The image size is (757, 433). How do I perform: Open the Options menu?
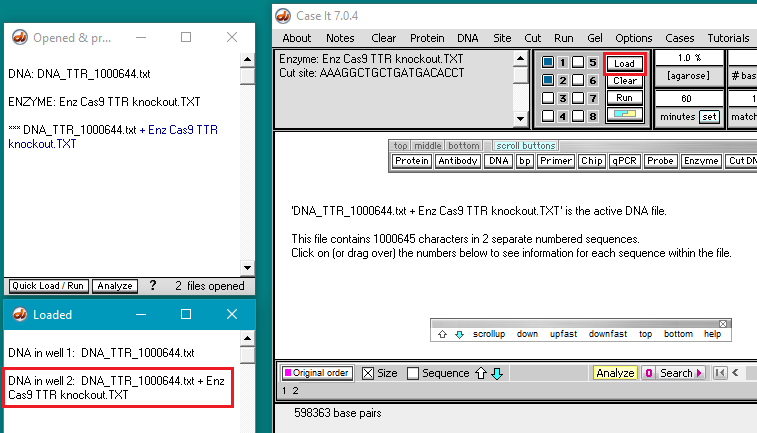pos(633,38)
